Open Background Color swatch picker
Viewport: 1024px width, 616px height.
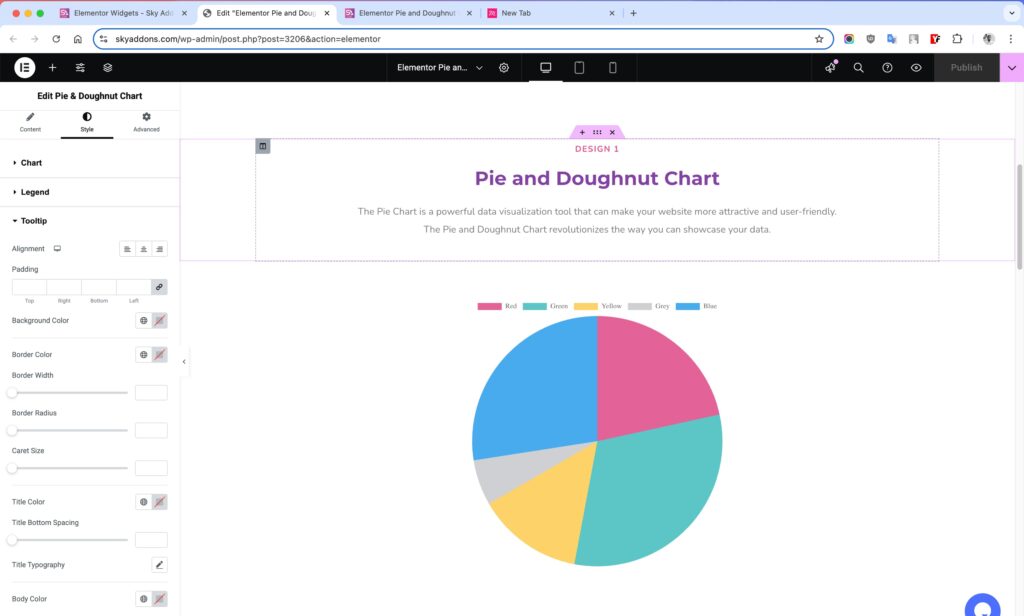[x=159, y=321]
